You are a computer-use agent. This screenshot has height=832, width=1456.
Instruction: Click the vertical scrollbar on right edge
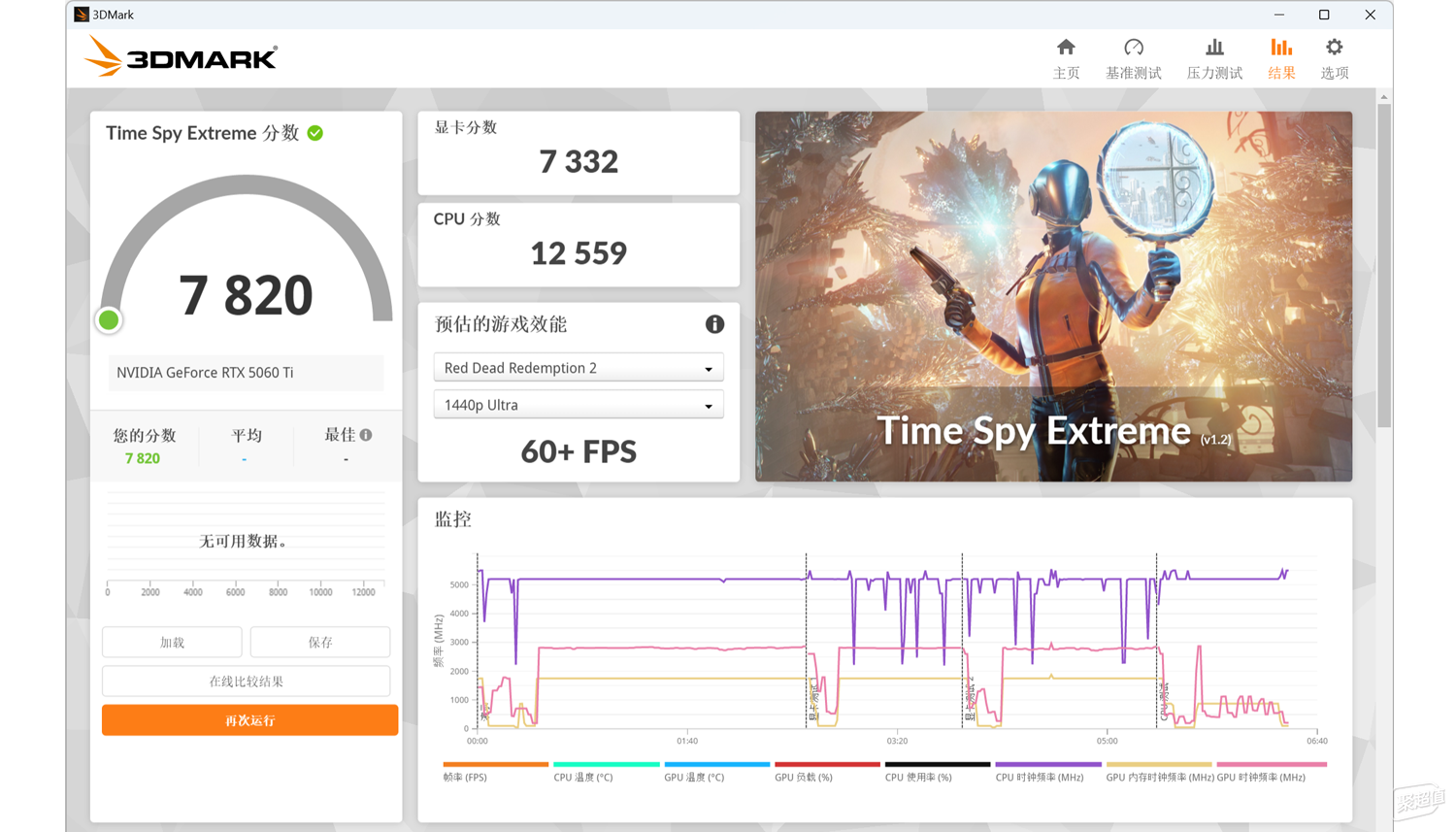click(1384, 262)
